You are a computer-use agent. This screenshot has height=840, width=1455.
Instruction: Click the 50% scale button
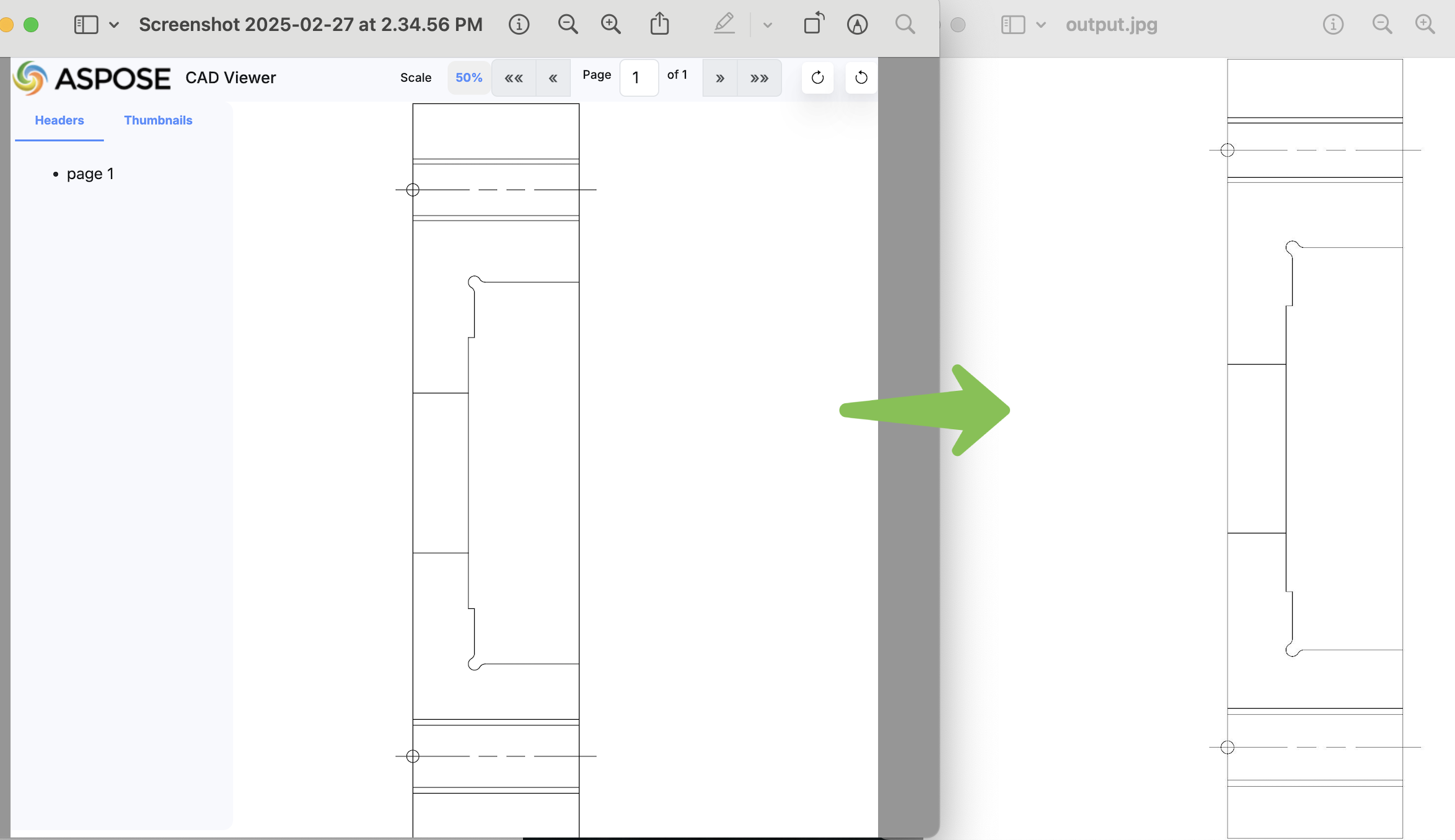[468, 78]
